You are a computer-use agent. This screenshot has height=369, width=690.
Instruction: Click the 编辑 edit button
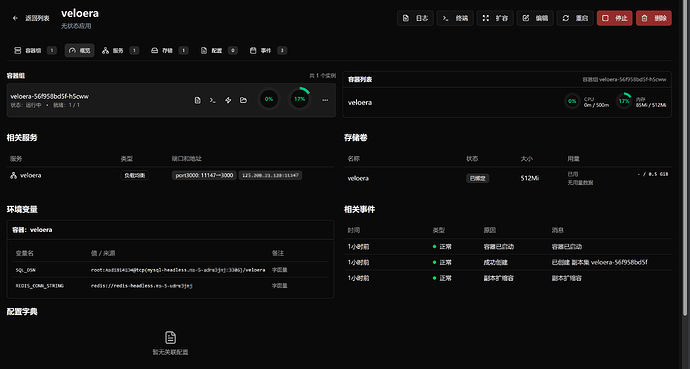[535, 18]
